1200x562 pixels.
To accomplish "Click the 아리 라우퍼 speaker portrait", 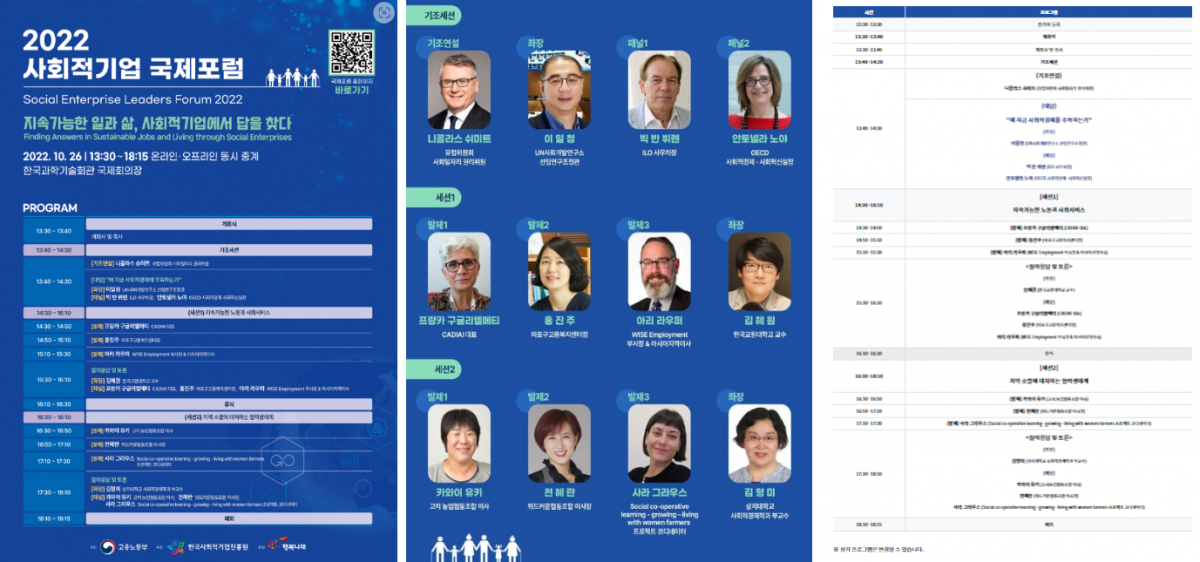I will tap(659, 272).
